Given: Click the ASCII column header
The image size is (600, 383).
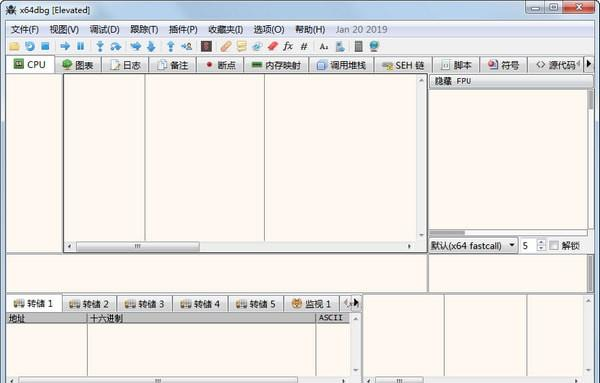Looking at the screenshot, I should (333, 318).
